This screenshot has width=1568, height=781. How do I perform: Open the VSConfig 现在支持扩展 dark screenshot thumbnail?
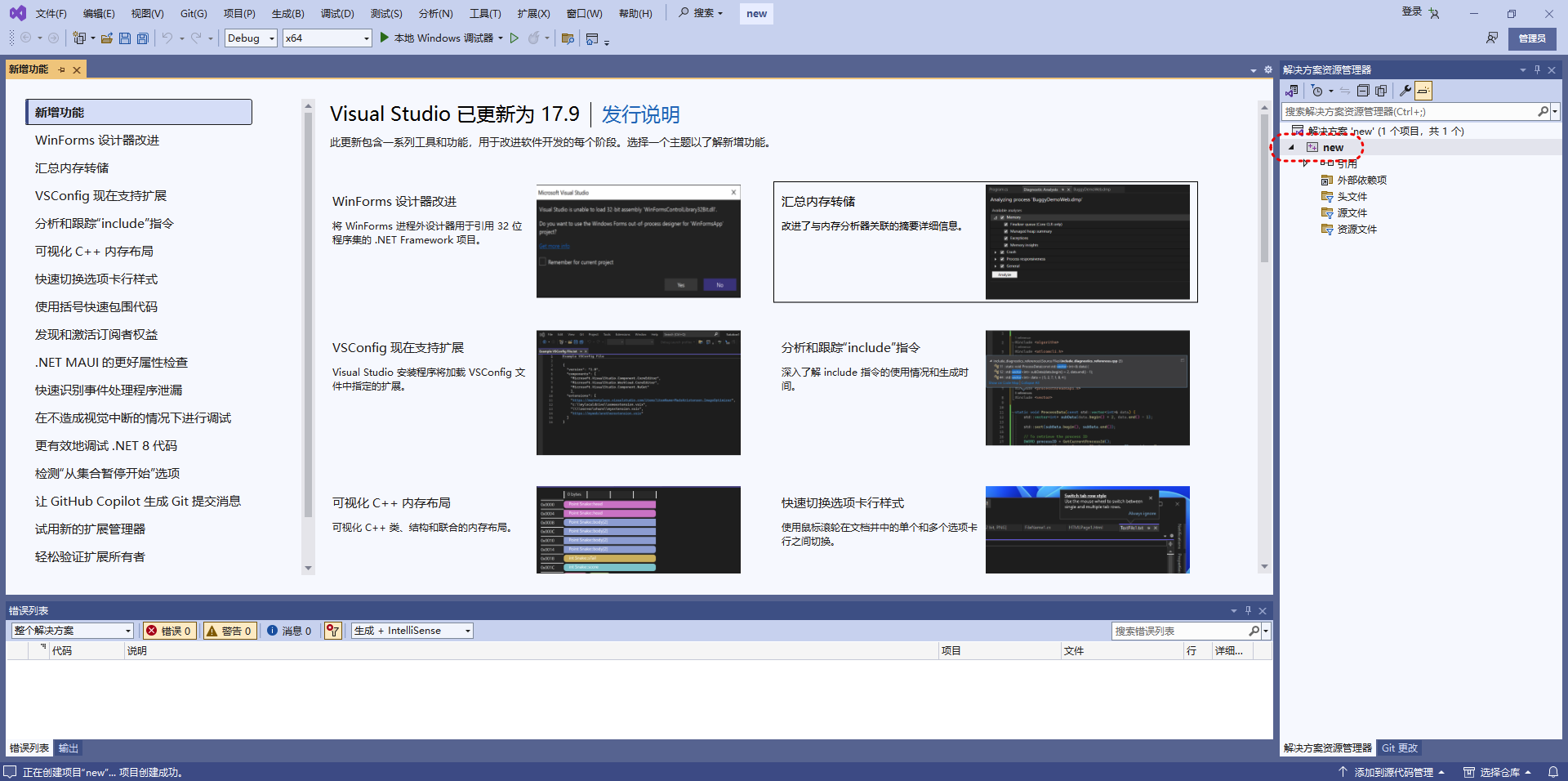click(639, 393)
